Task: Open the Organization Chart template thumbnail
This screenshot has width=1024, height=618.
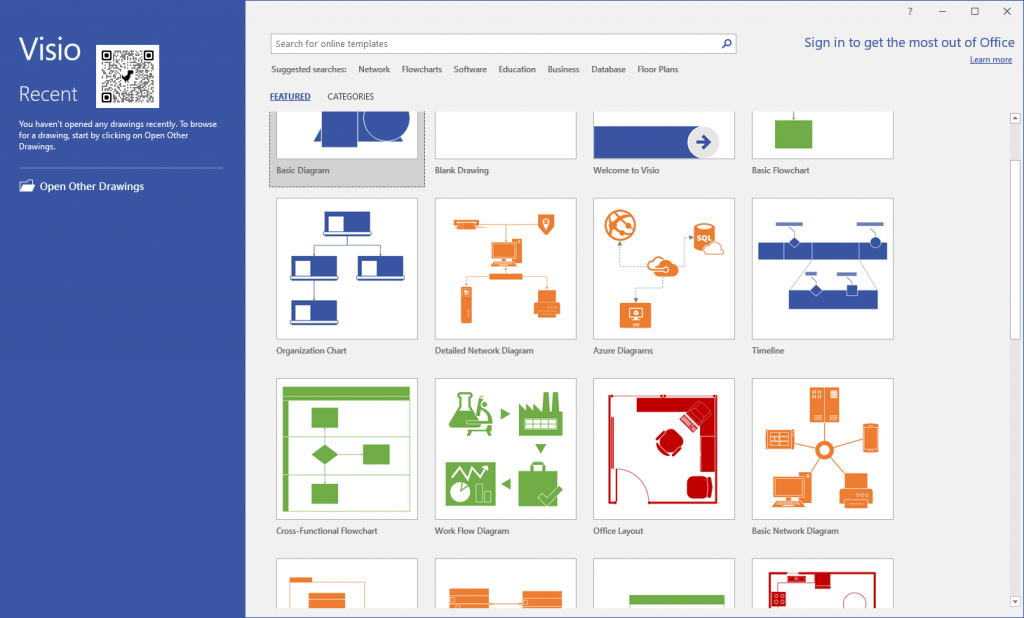Action: [346, 267]
